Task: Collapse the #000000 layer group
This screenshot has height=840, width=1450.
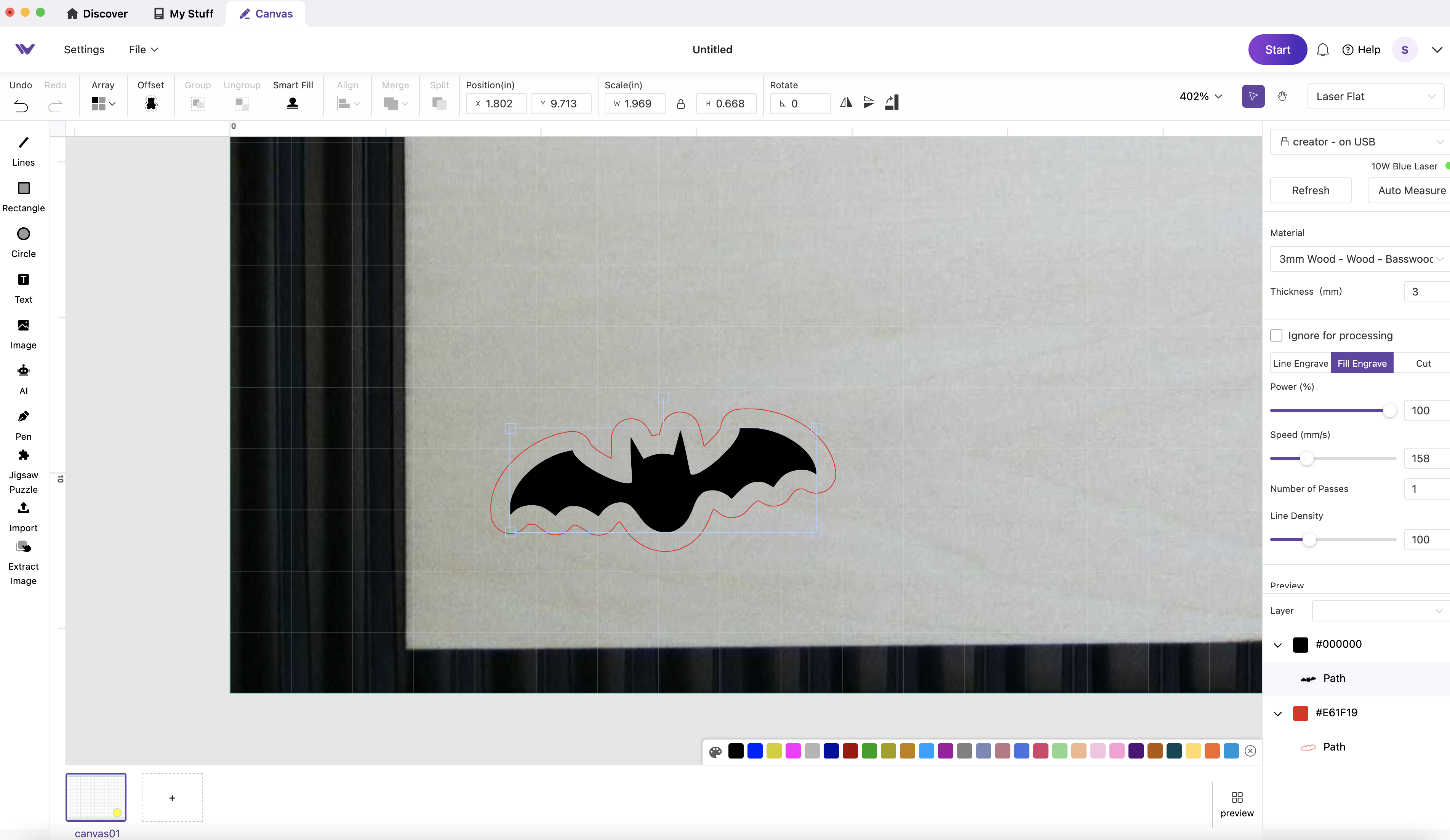Action: pyautogui.click(x=1277, y=645)
